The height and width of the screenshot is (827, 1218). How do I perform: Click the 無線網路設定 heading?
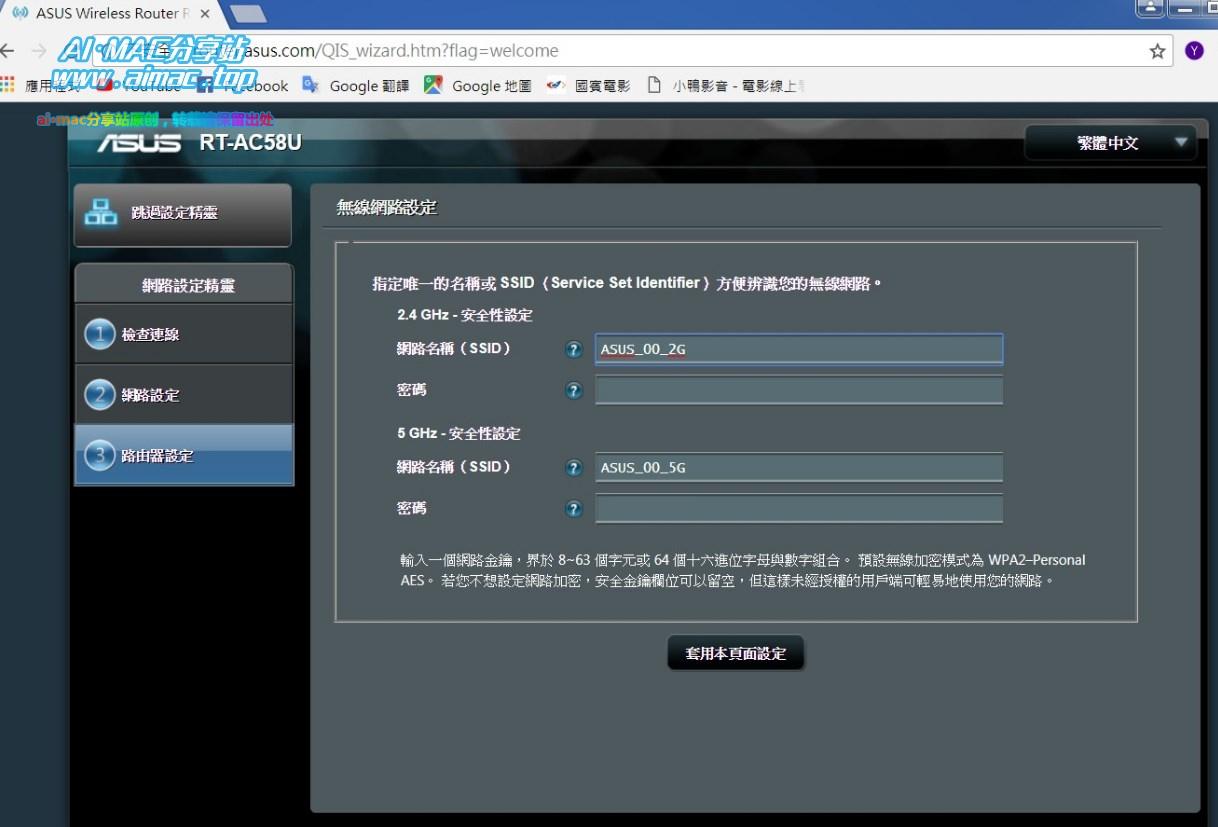(x=387, y=208)
